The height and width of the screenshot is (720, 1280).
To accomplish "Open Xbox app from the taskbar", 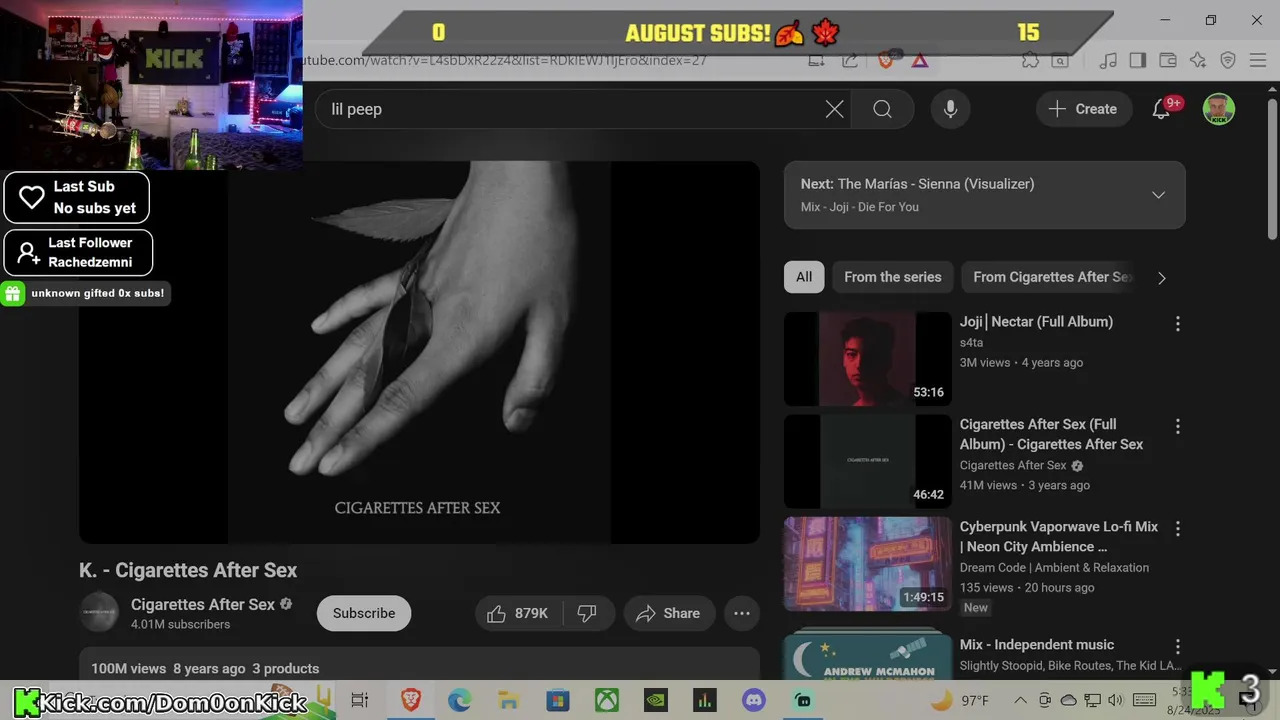I will [607, 700].
